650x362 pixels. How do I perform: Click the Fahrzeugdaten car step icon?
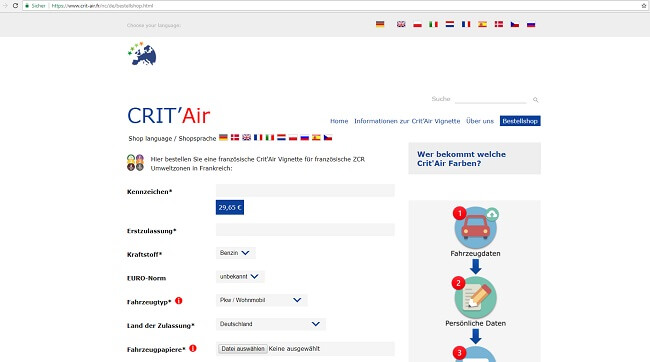tap(475, 227)
